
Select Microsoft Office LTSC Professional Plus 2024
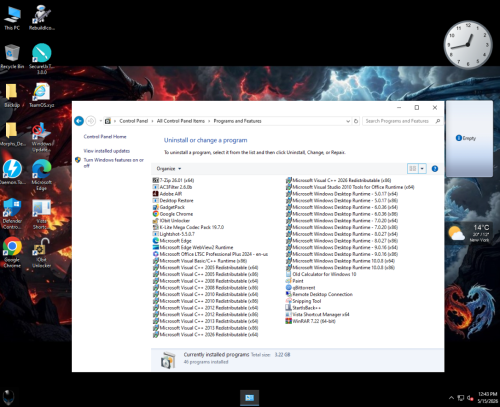pos(210,254)
